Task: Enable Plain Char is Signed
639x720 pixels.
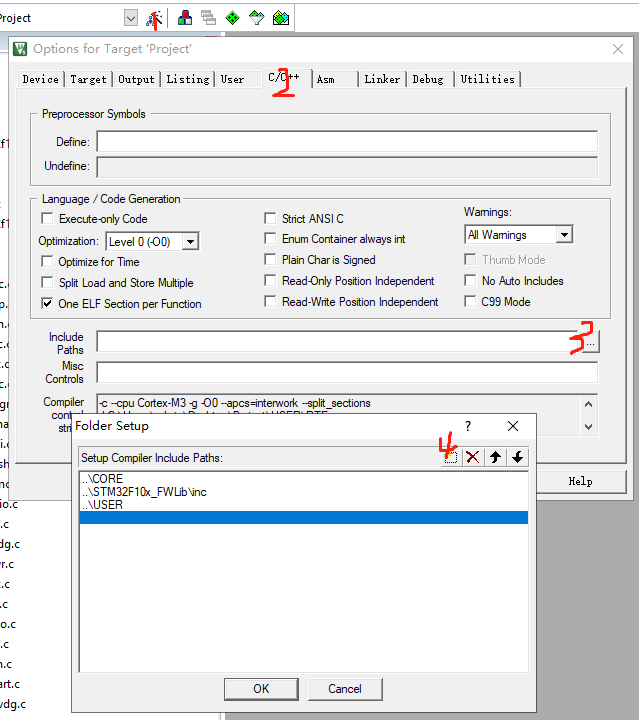Action: coord(270,259)
